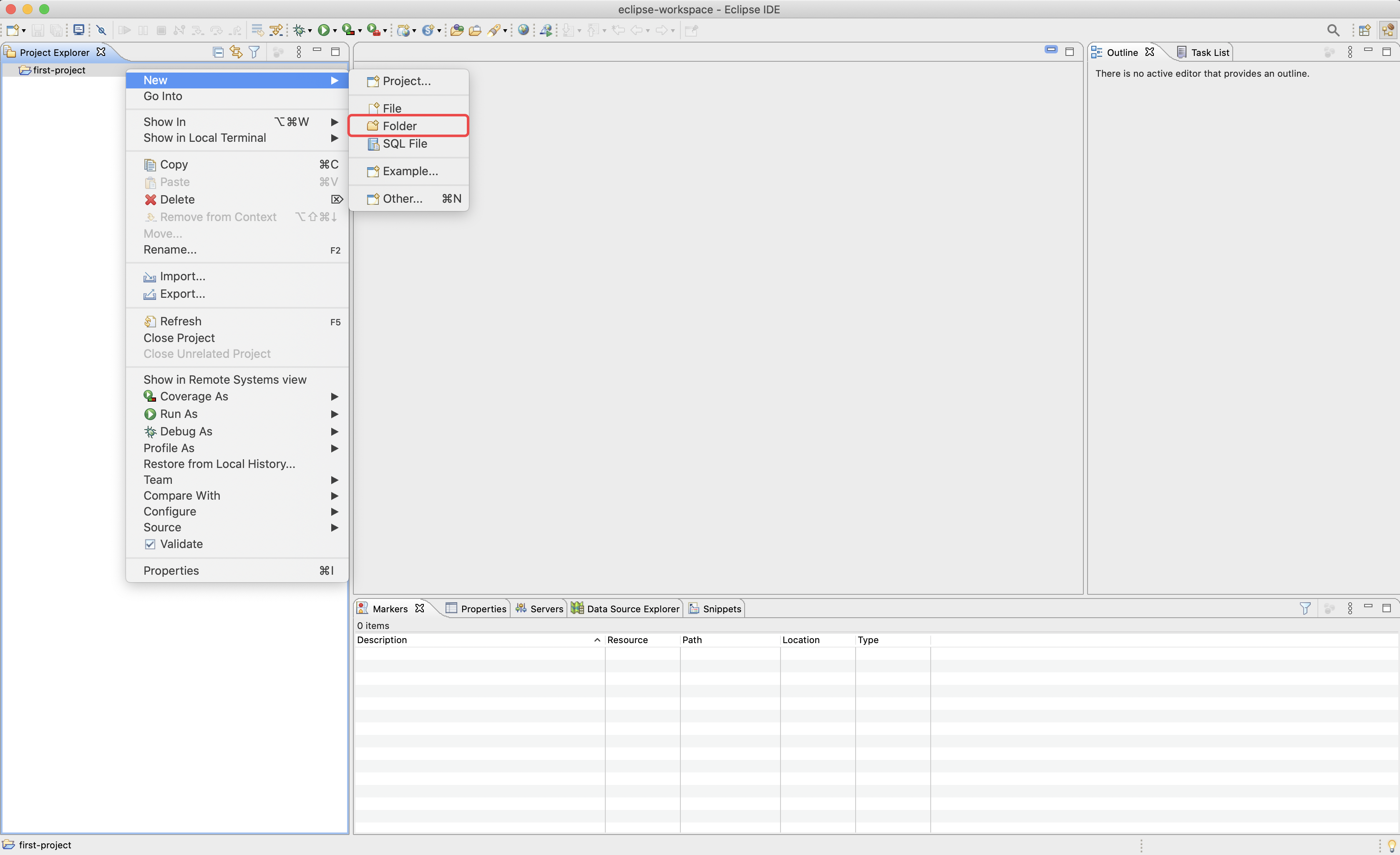Open Project Explorer View Menu dots
1400x855 pixels.
click(299, 52)
